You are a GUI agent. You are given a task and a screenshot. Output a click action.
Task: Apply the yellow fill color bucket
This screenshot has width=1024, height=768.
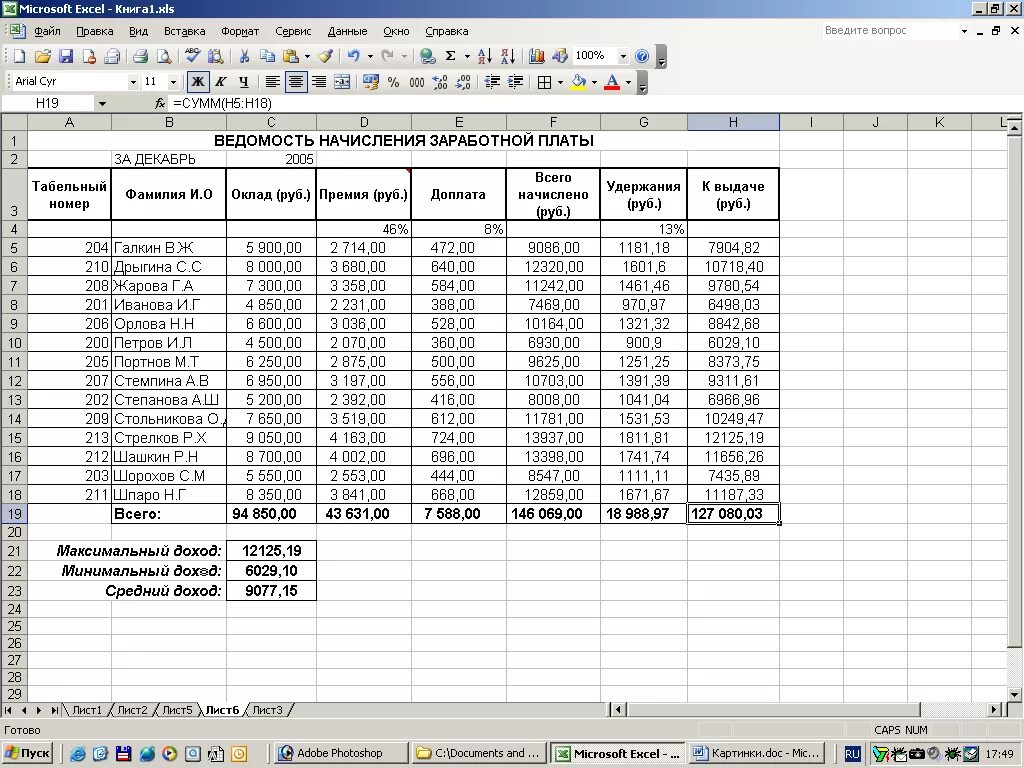pyautogui.click(x=579, y=82)
